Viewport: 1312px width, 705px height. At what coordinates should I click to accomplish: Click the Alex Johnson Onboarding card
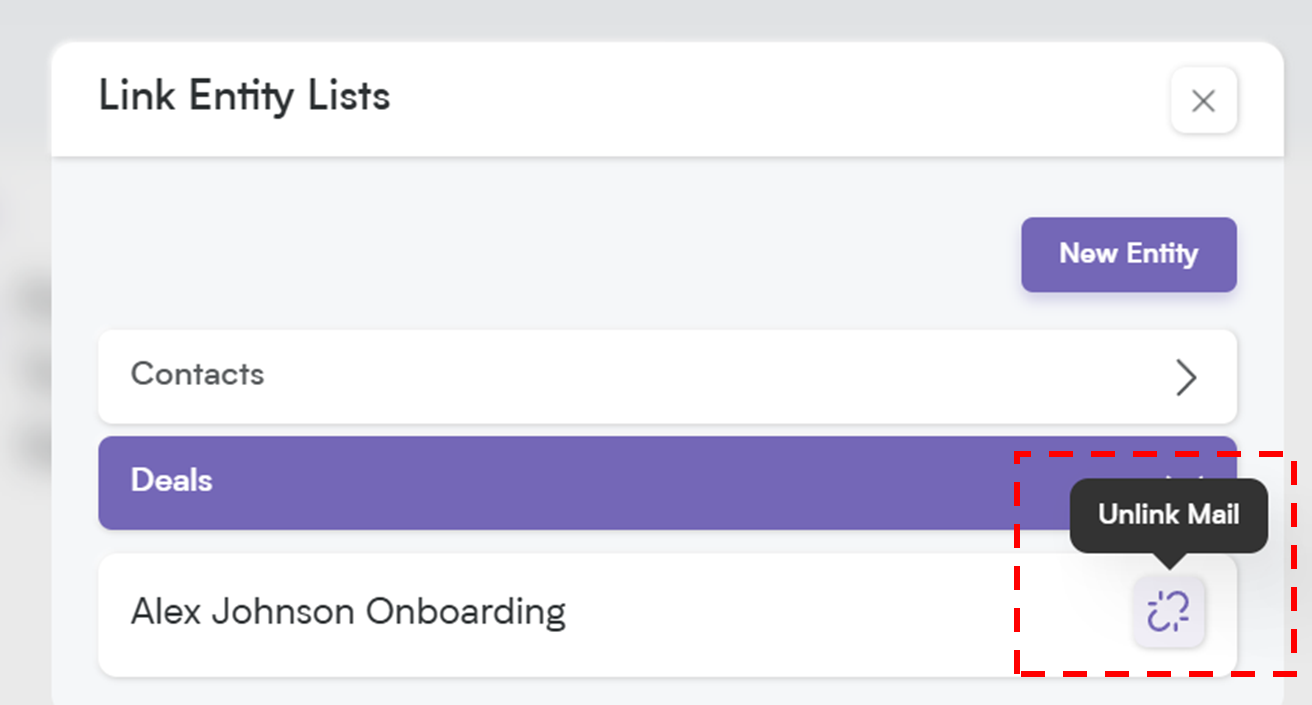tap(667, 615)
